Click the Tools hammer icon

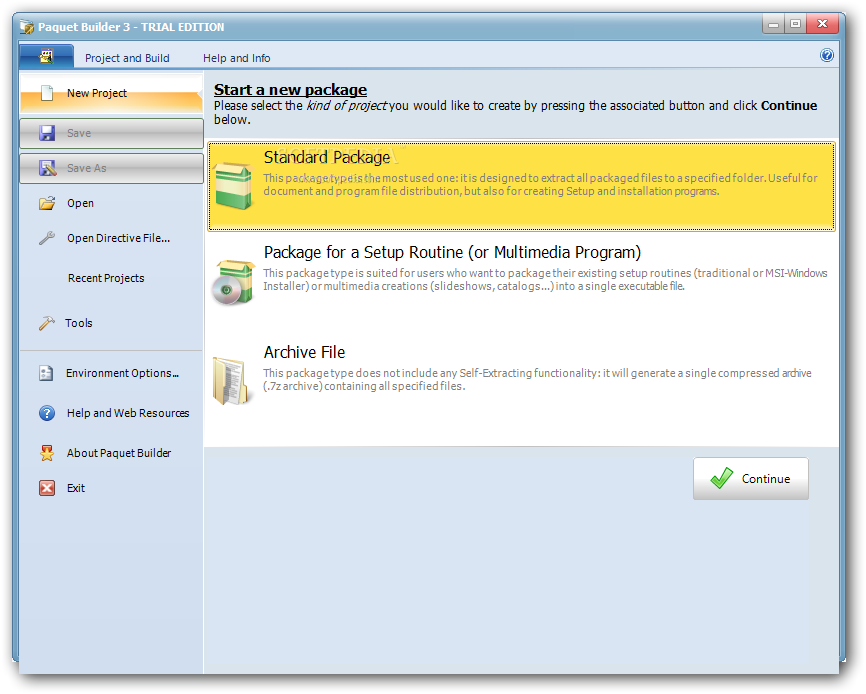[47, 323]
